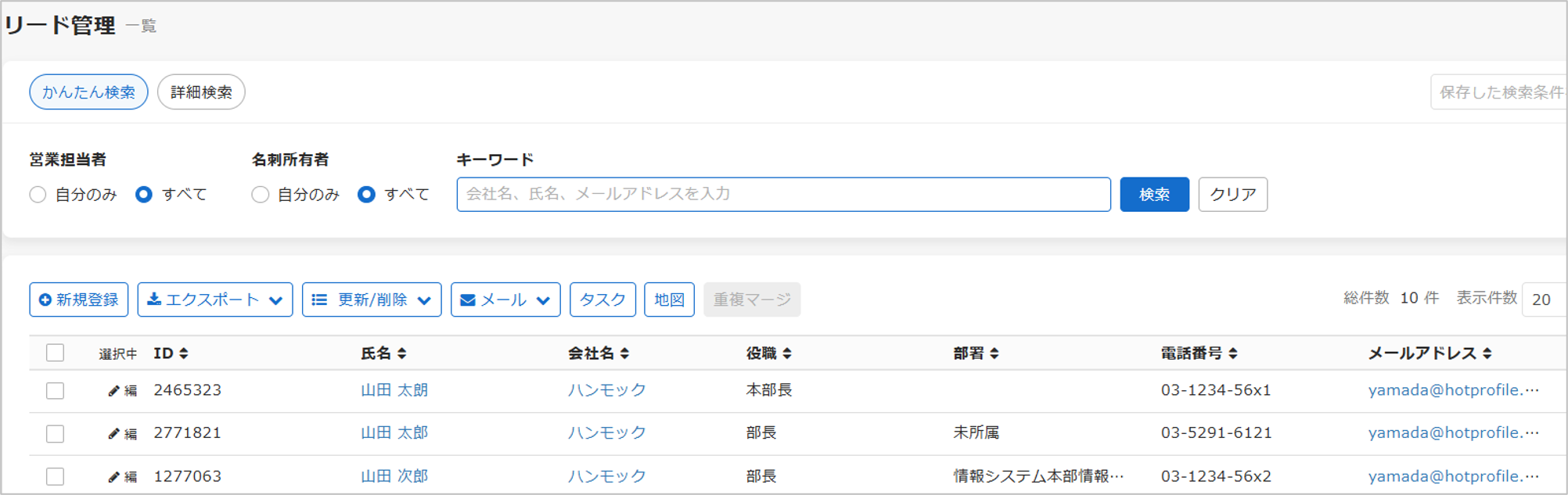Image resolution: width=1568 pixels, height=495 pixels.
Task: Open ハンモック company link for 山田 太郎
Action: pos(607,433)
